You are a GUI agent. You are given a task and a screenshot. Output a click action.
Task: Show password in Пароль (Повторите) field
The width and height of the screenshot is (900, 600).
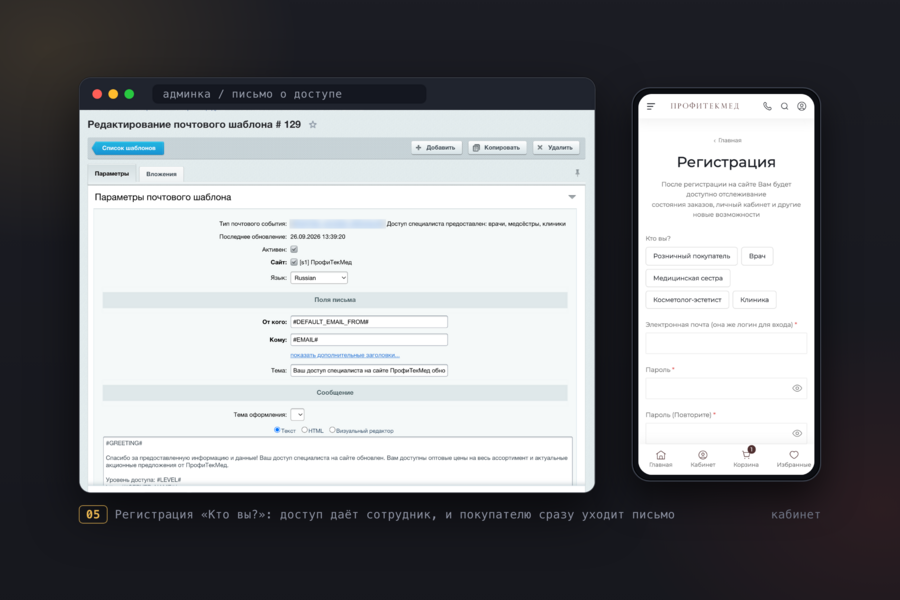pos(797,433)
